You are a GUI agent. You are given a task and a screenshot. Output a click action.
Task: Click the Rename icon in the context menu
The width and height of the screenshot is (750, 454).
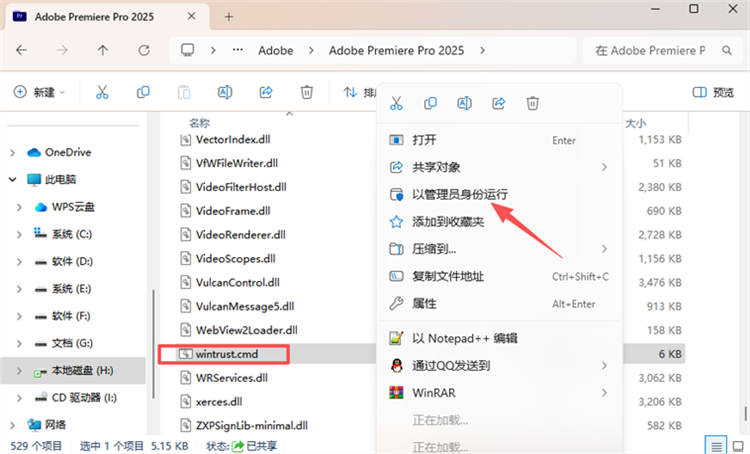coord(464,103)
